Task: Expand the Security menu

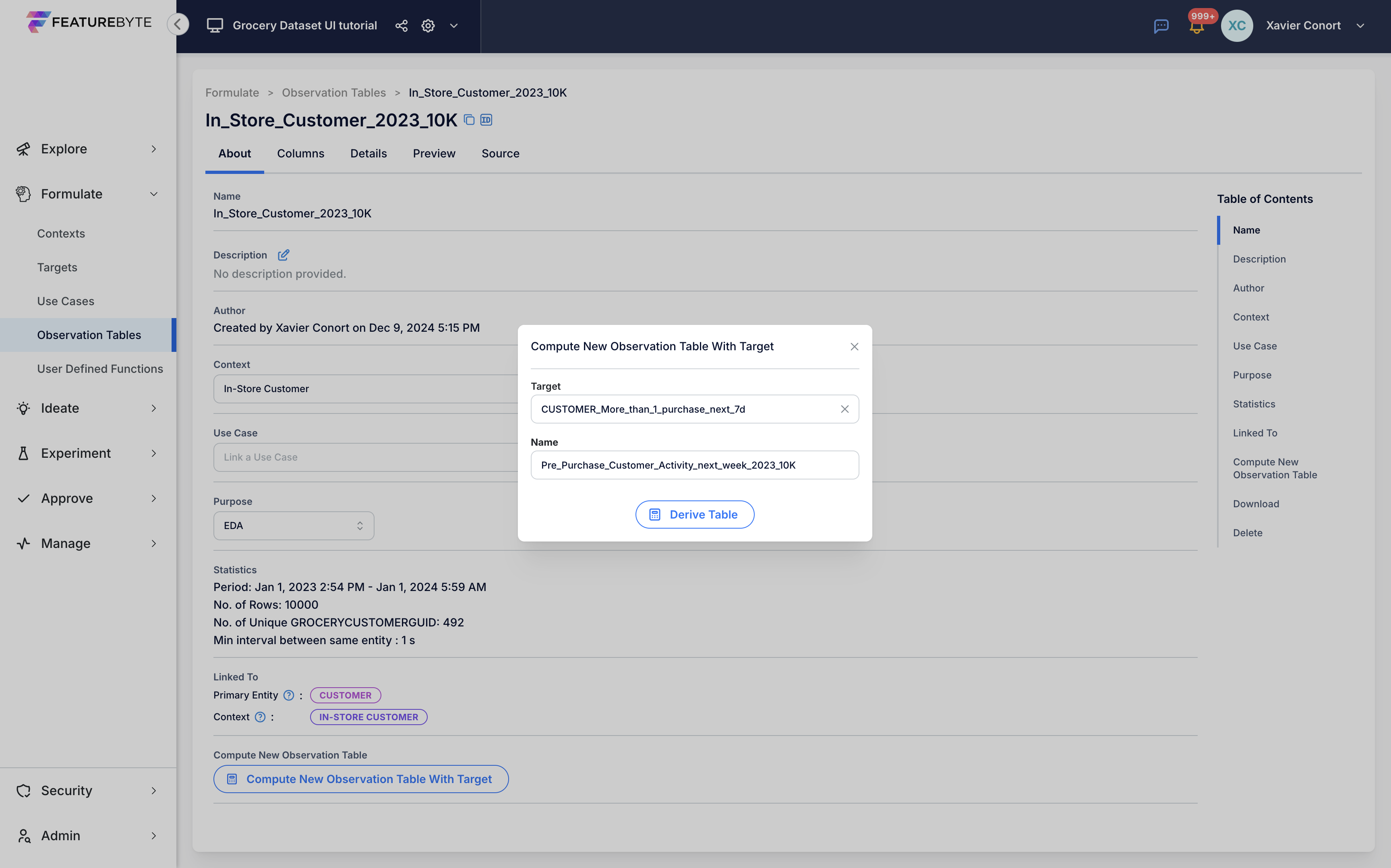Action: pyautogui.click(x=88, y=791)
